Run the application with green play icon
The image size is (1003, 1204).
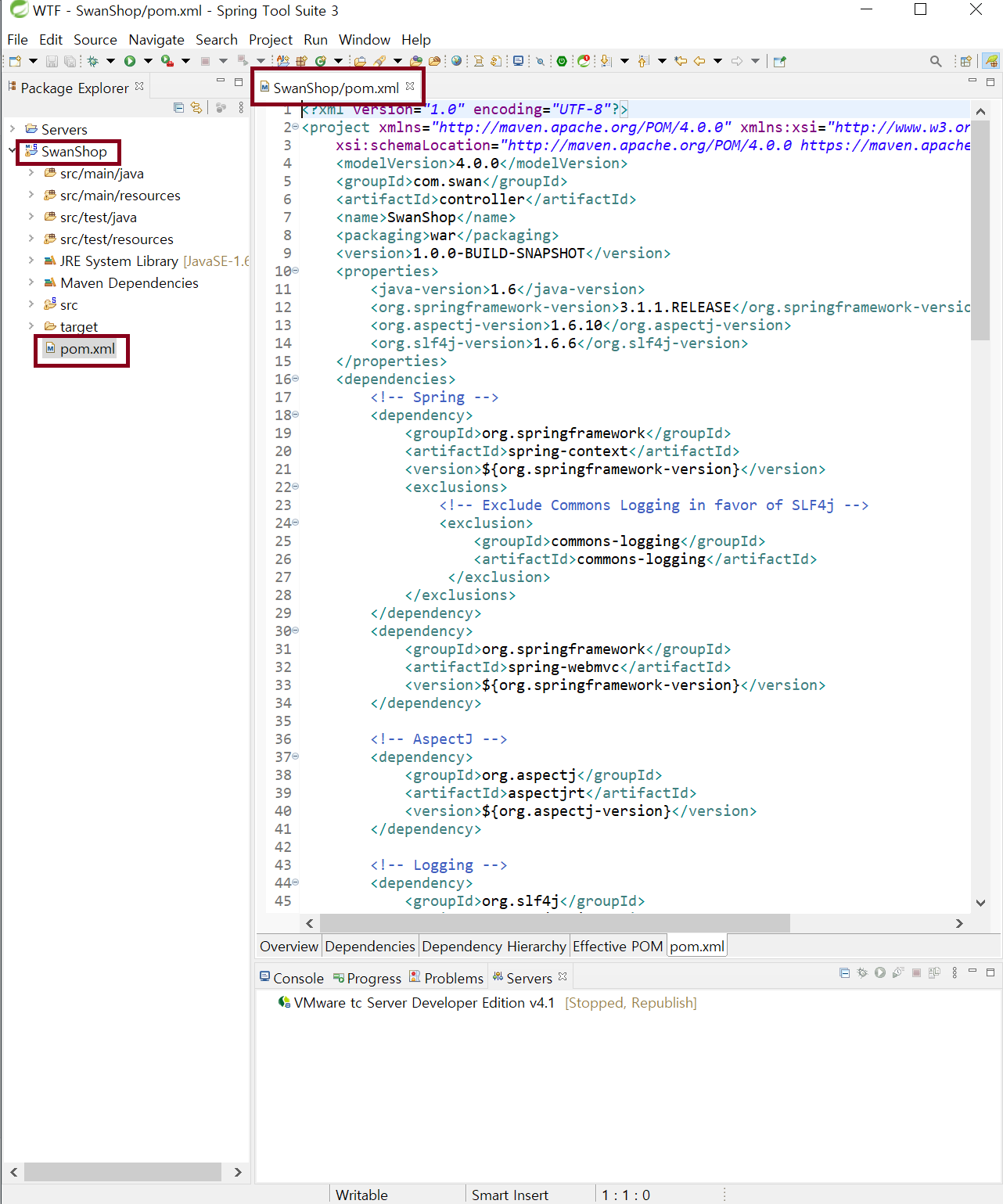pos(130,61)
